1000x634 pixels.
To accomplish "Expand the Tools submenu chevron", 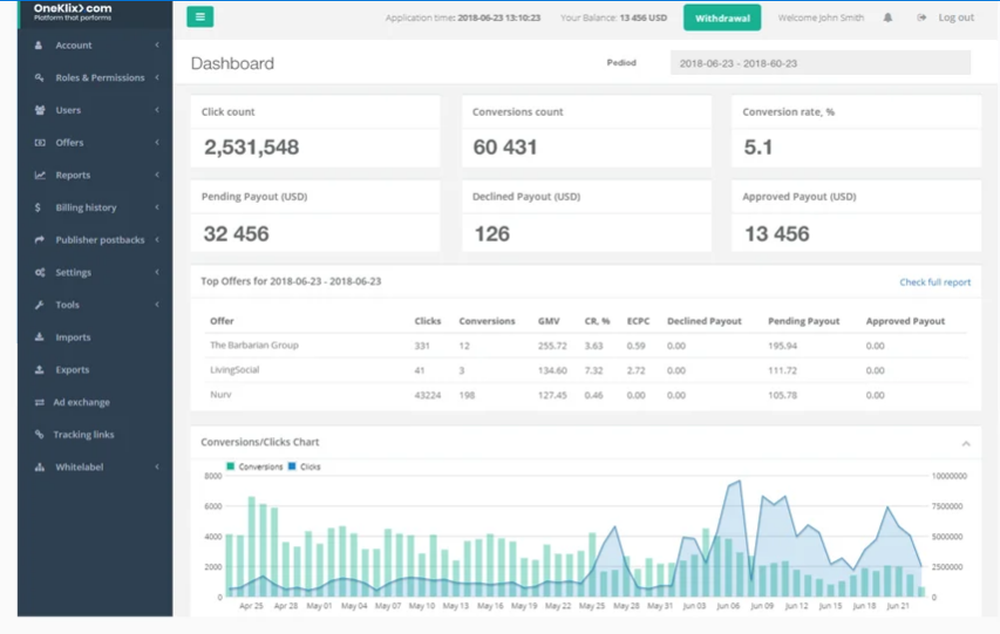I will coord(157,305).
